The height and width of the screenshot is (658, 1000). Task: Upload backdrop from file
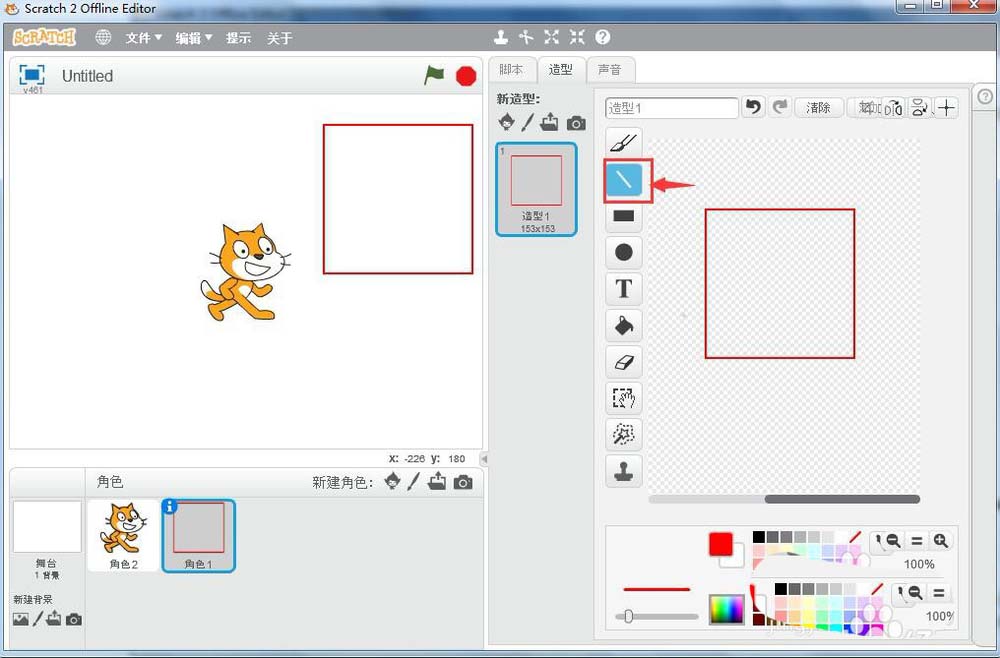54,618
